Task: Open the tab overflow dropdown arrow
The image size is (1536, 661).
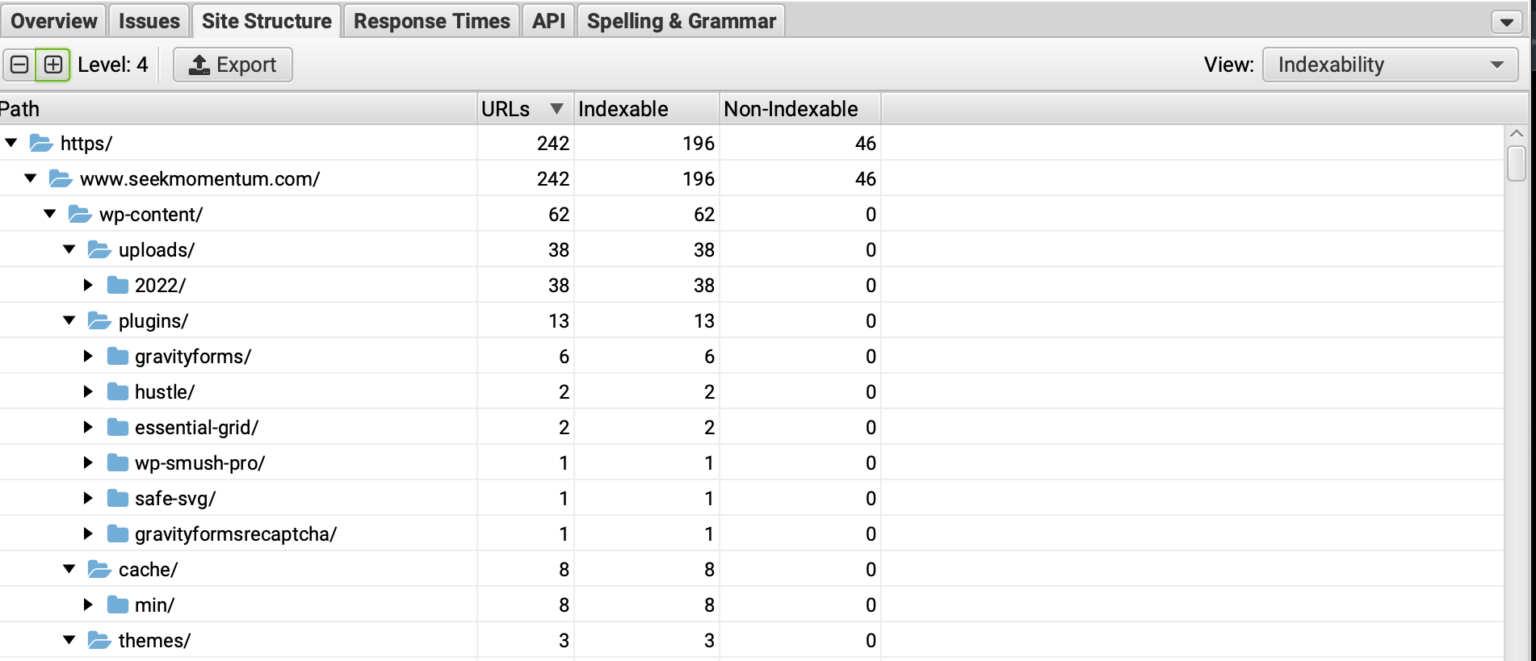Action: point(1505,20)
